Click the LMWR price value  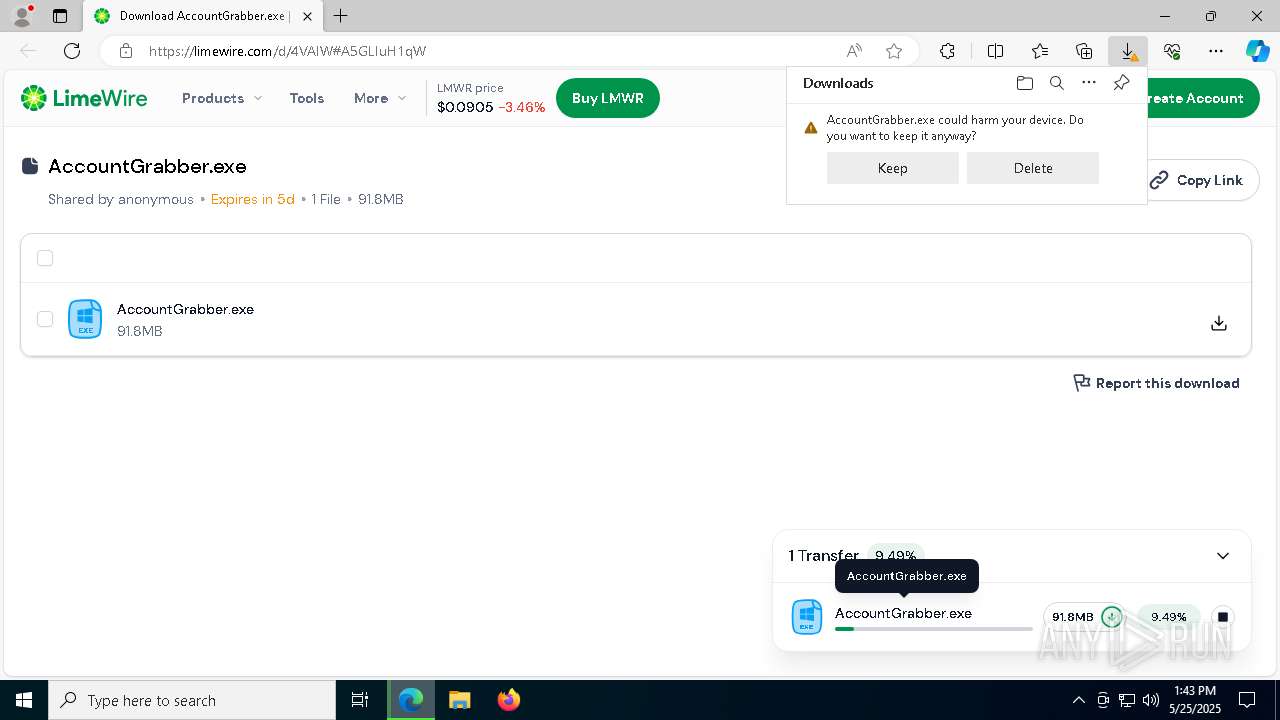point(465,107)
